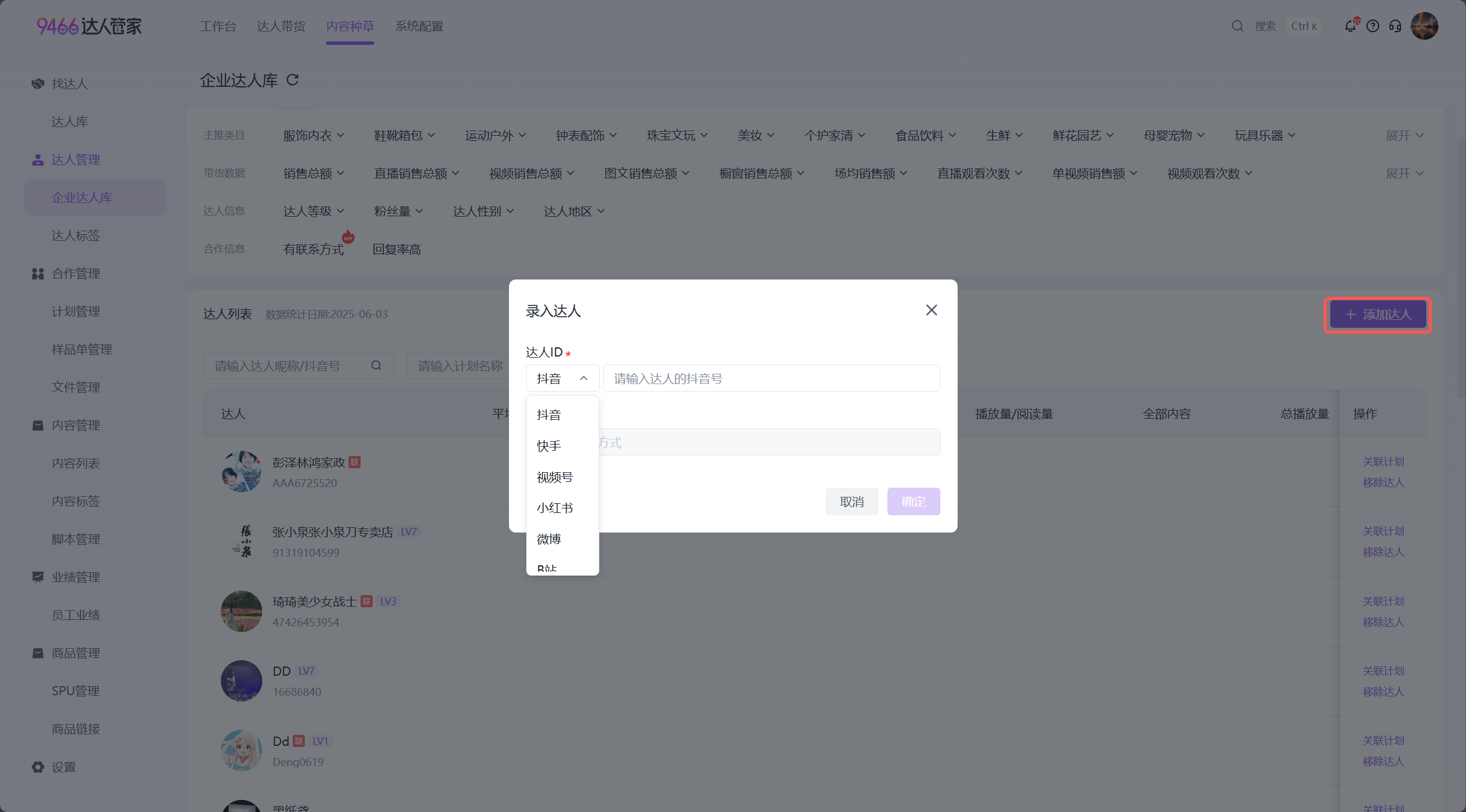Expand 美妆 category filter
1466x812 pixels.
pyautogui.click(x=756, y=135)
